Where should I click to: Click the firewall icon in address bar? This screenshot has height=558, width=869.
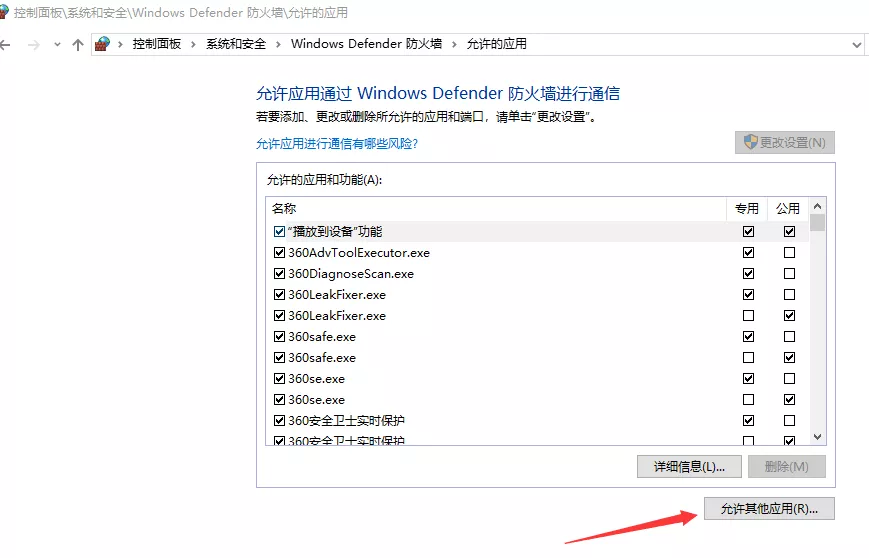(102, 44)
